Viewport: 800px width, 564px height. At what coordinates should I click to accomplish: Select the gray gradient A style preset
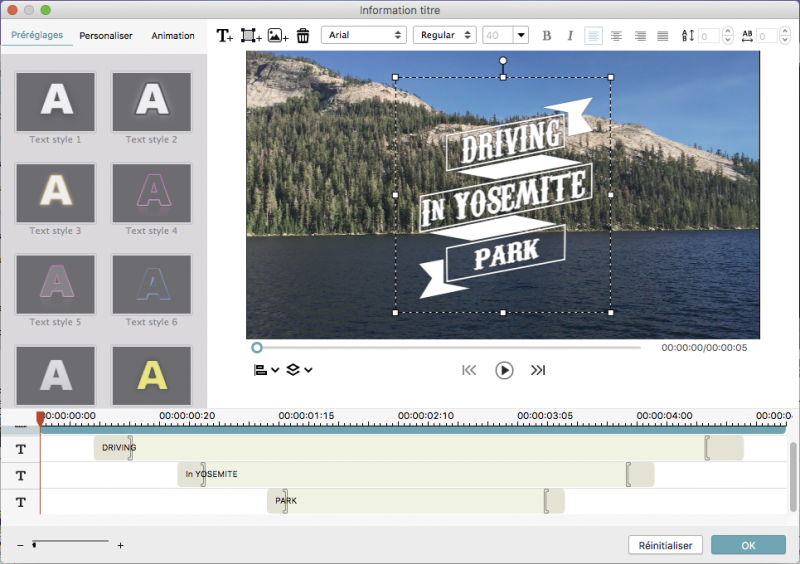pos(55,376)
